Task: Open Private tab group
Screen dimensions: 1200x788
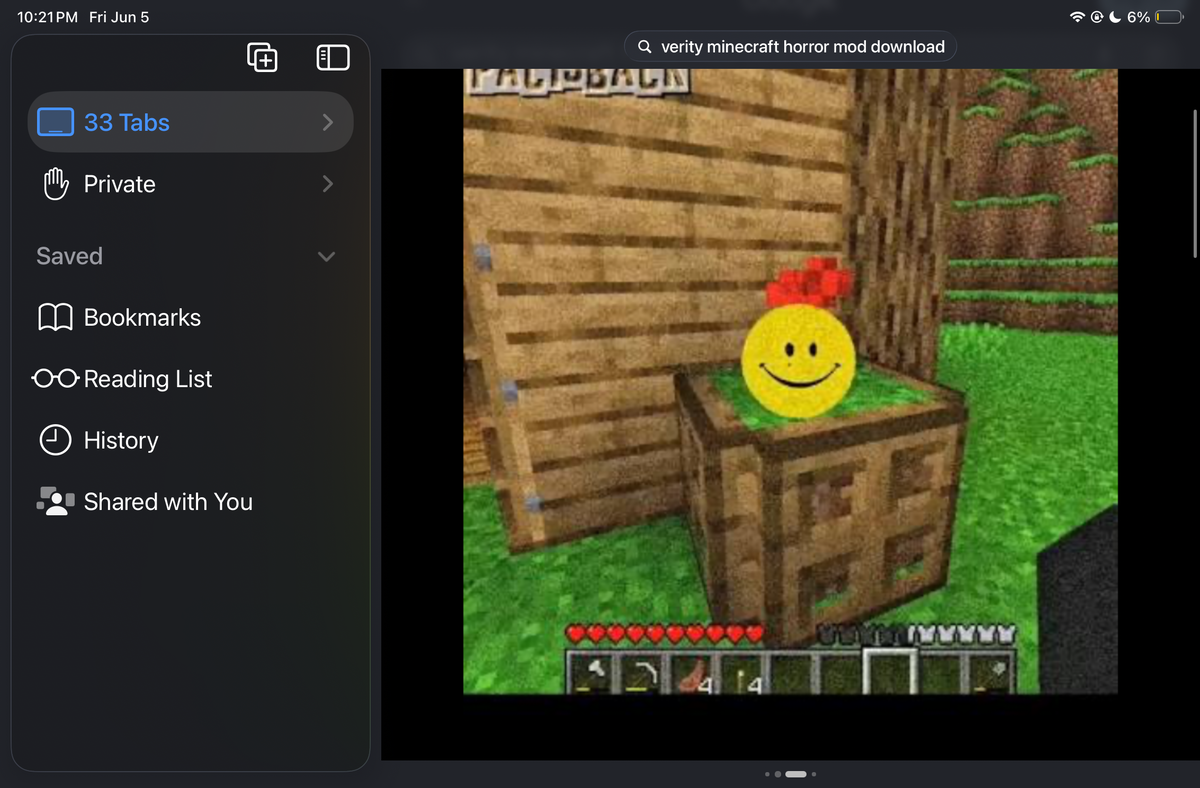Action: (x=190, y=184)
